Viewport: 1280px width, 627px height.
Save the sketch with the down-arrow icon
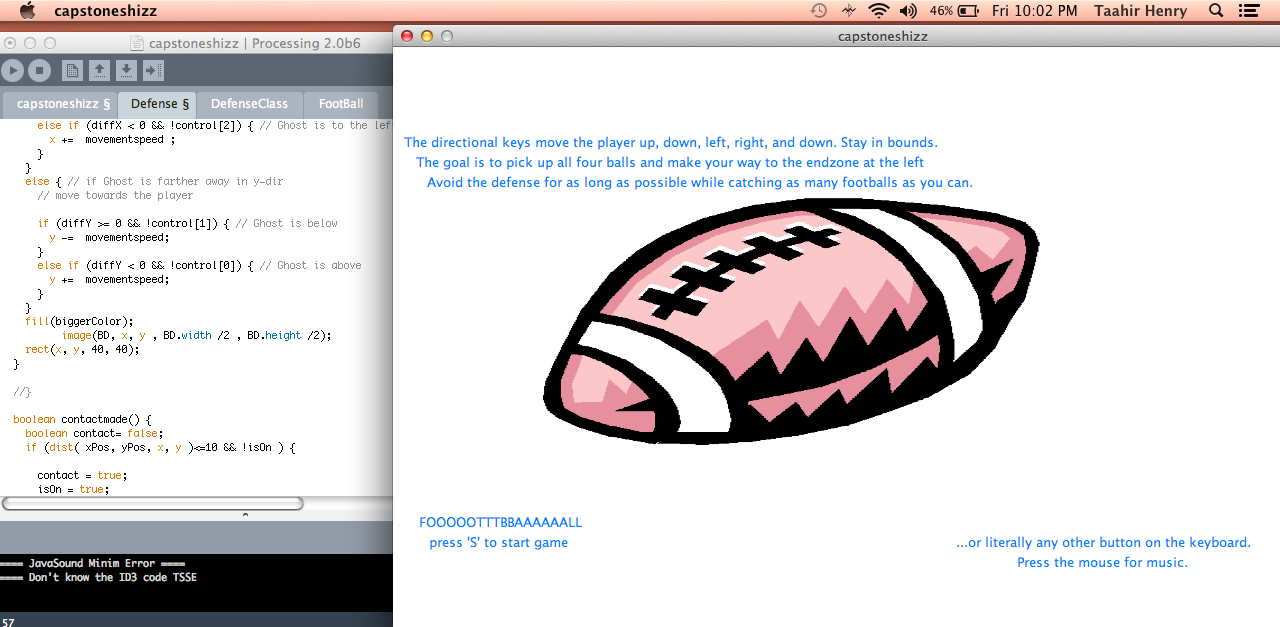(126, 70)
